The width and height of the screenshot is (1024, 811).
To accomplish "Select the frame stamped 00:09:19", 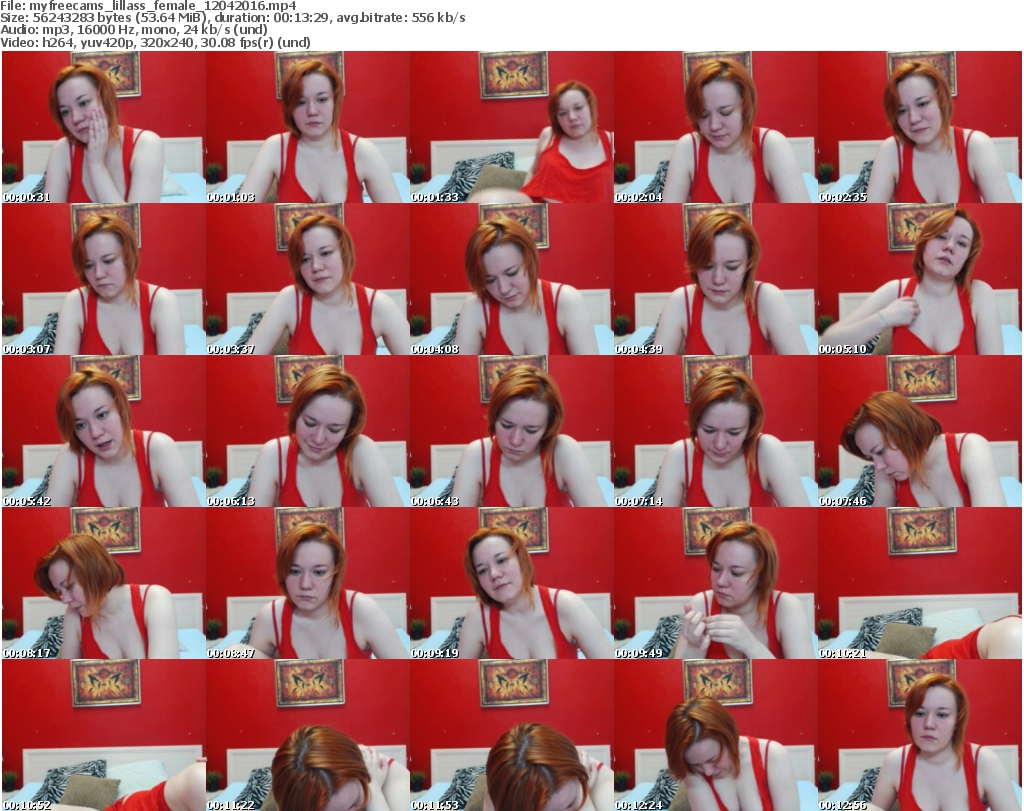I will point(511,582).
